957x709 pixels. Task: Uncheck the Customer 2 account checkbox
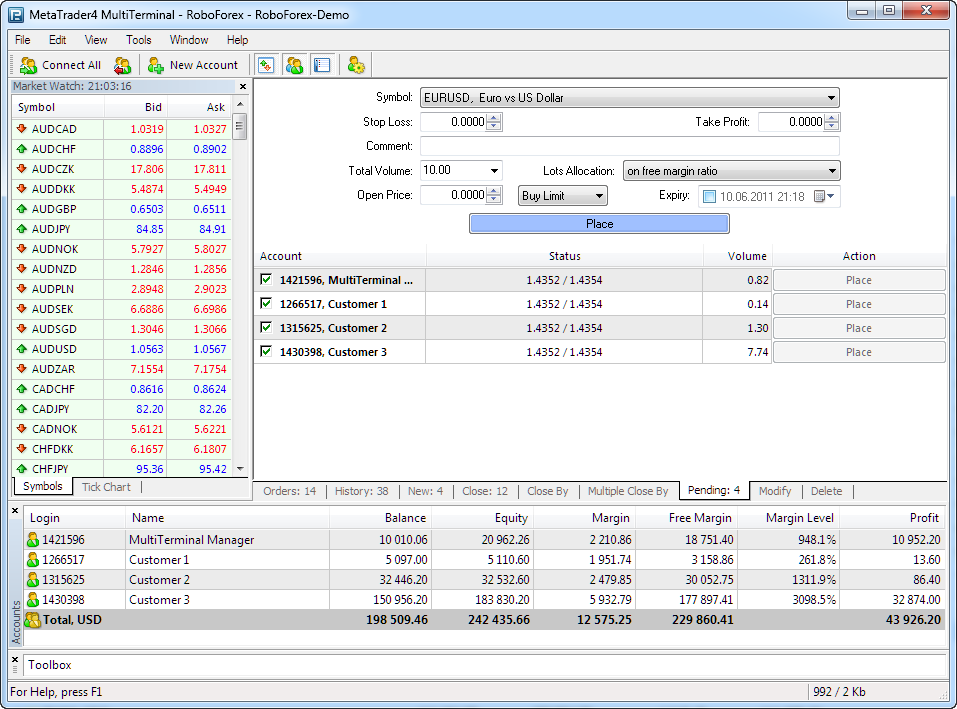click(x=266, y=328)
